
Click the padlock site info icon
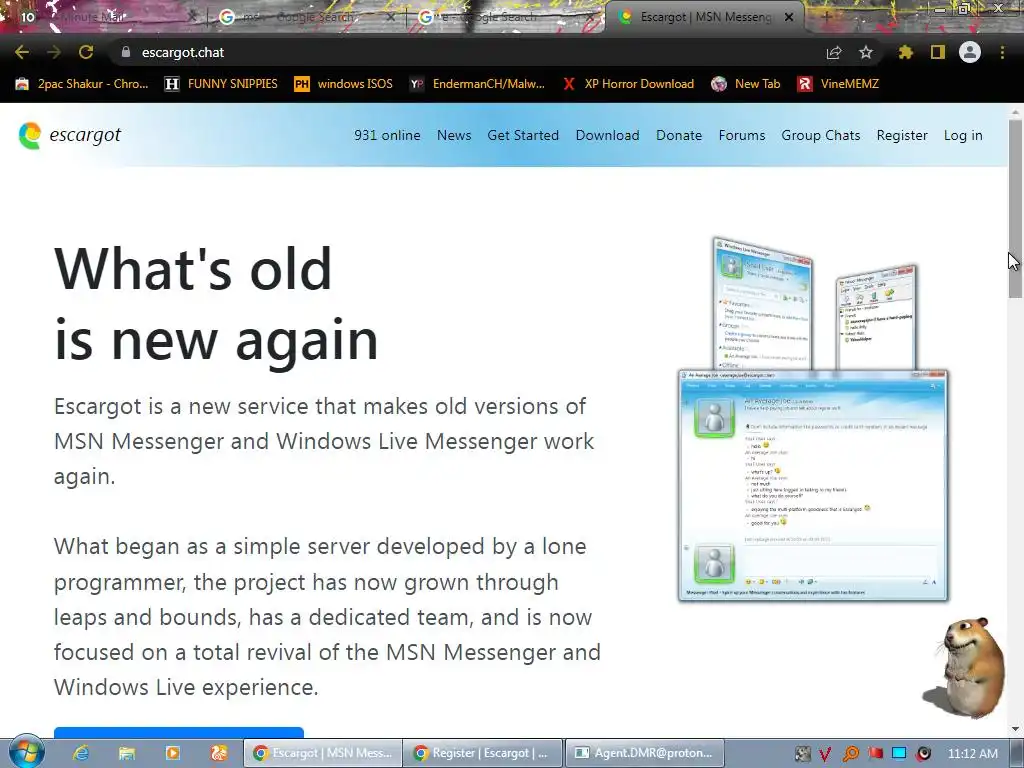pos(126,52)
